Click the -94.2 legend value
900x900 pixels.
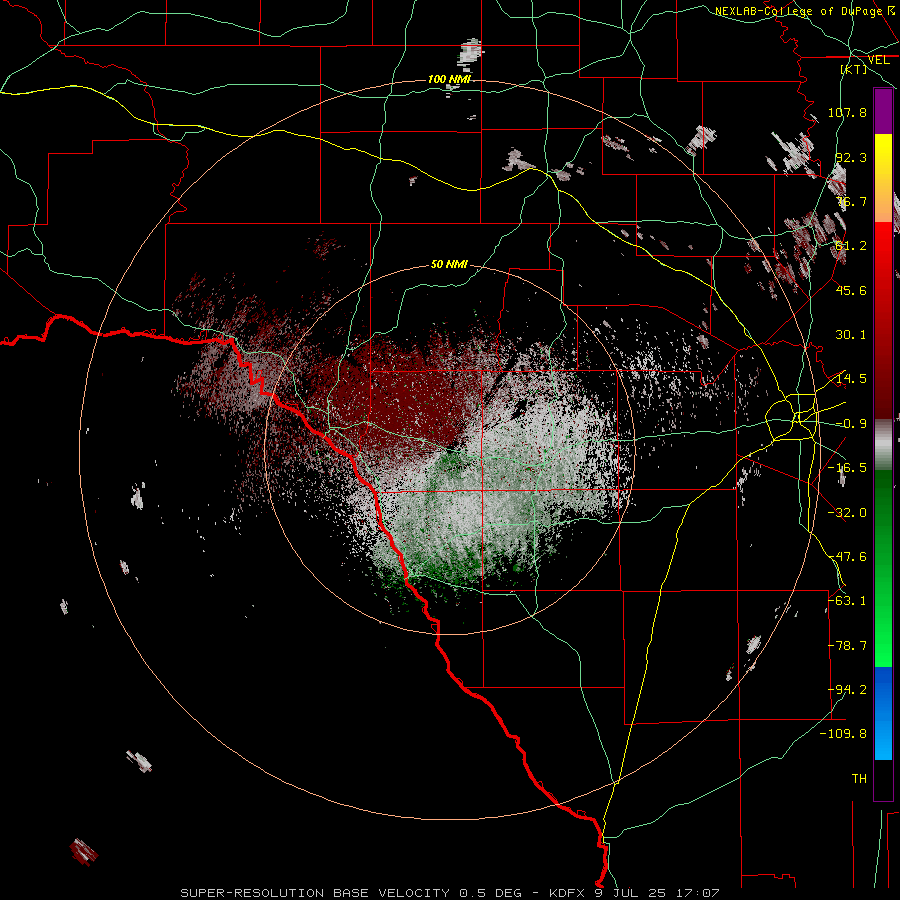847,690
